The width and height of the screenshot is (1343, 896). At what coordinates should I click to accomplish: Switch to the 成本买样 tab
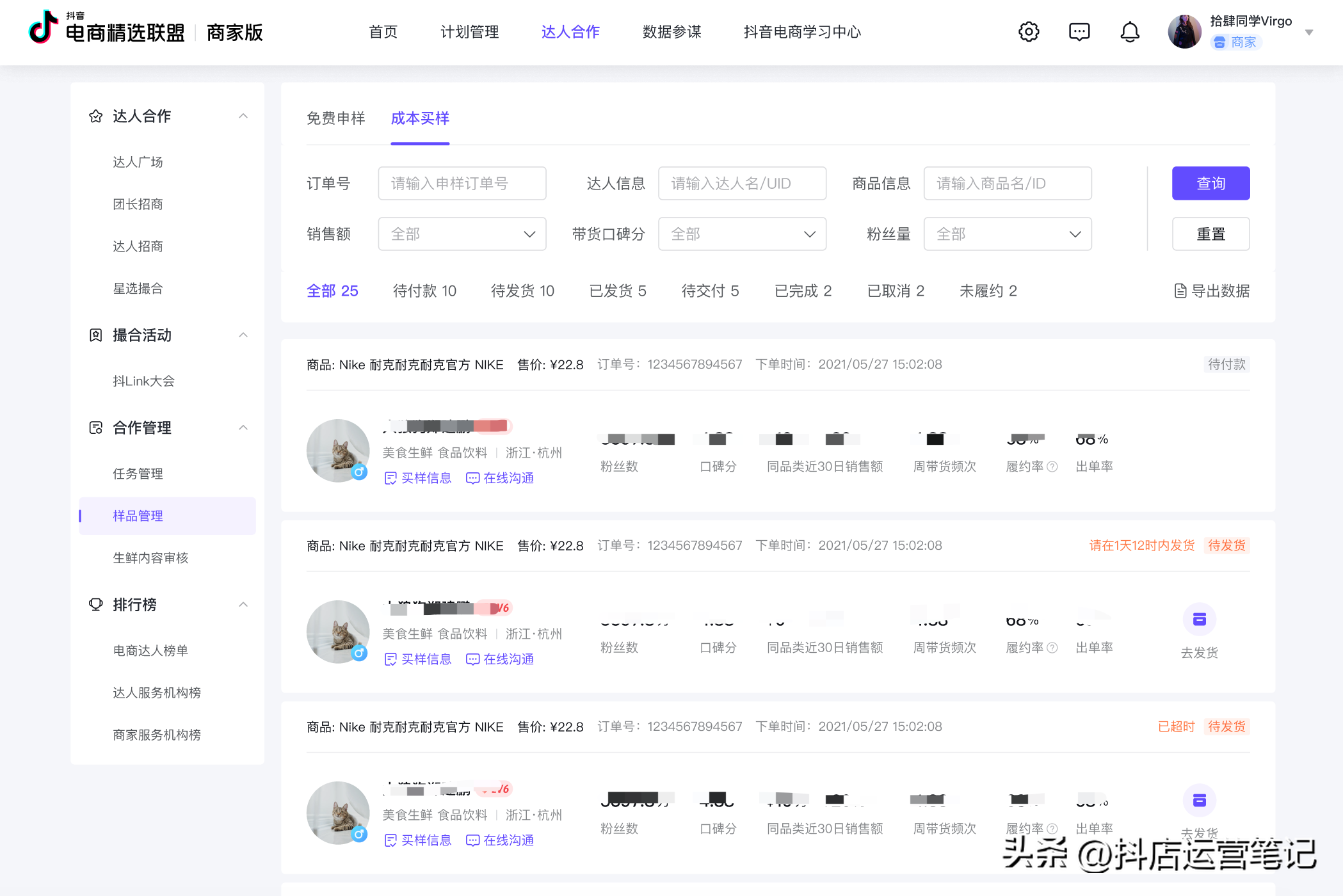[420, 118]
